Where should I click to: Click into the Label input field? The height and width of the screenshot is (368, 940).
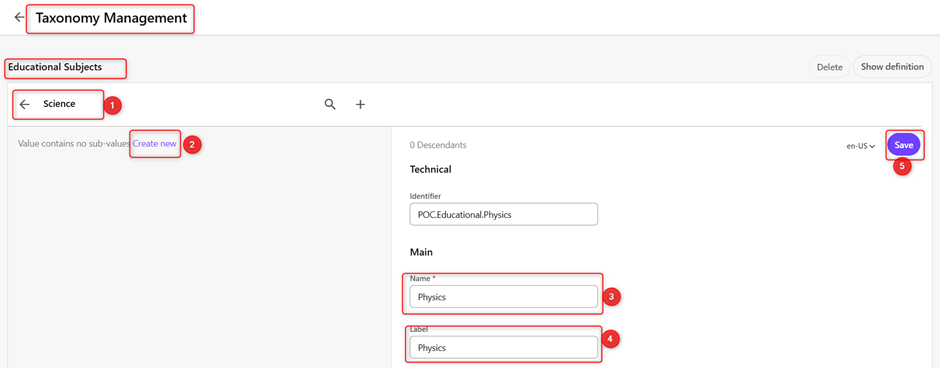point(504,348)
